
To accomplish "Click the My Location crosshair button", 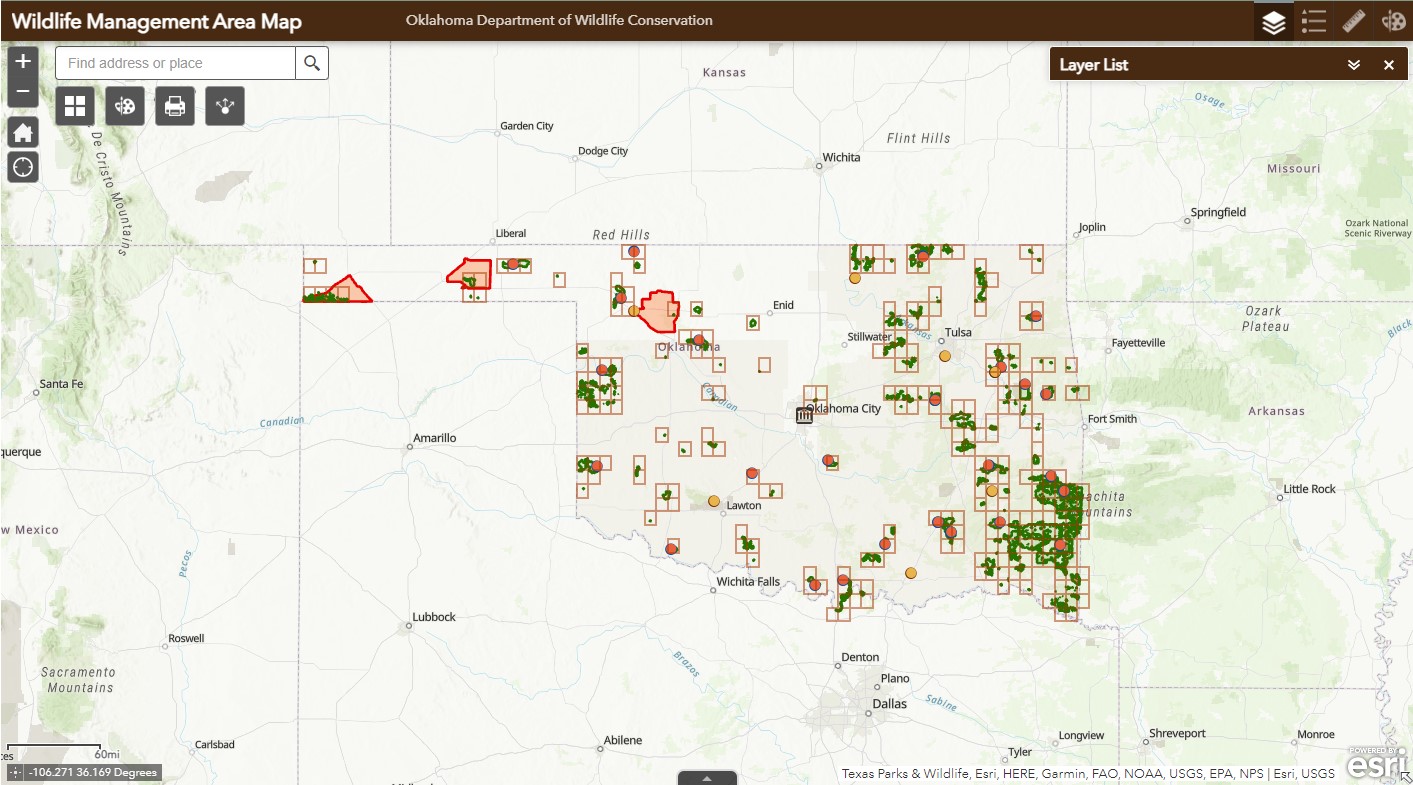I will [x=23, y=167].
